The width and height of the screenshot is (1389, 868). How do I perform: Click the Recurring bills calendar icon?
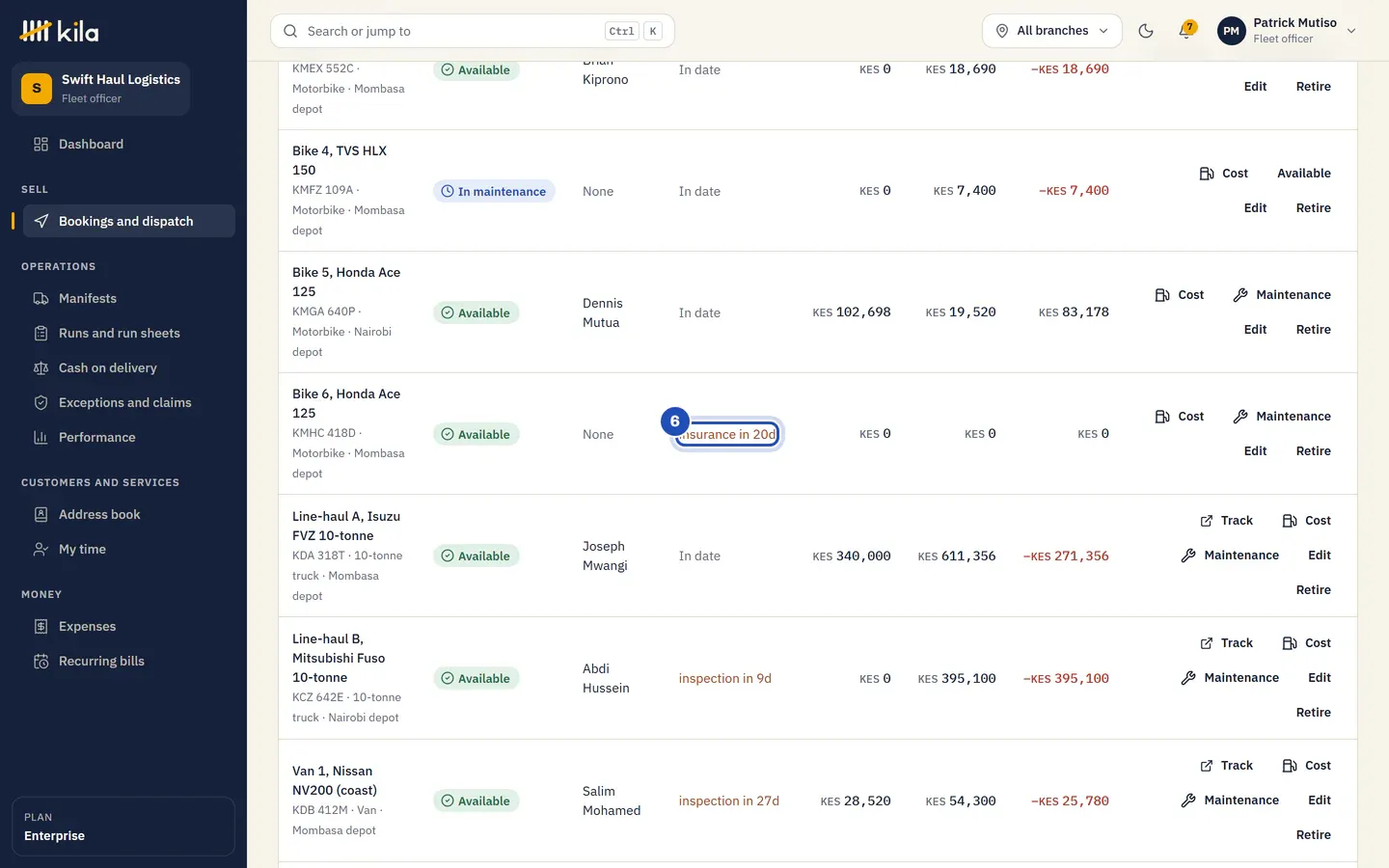(x=41, y=661)
